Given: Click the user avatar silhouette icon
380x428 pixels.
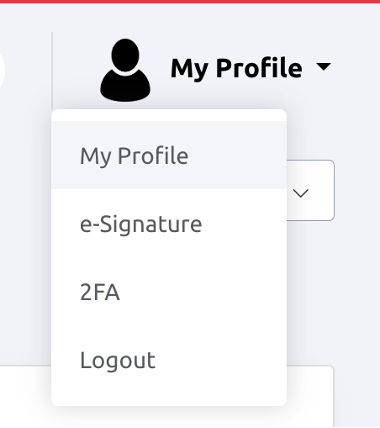Looking at the screenshot, I should point(125,70).
